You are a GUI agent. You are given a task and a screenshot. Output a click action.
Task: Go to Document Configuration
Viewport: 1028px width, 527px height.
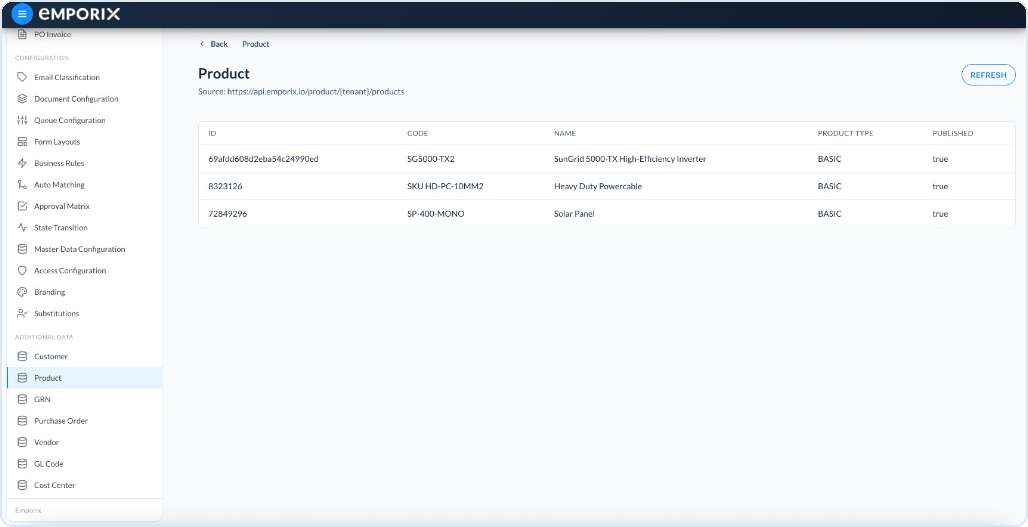point(85,99)
